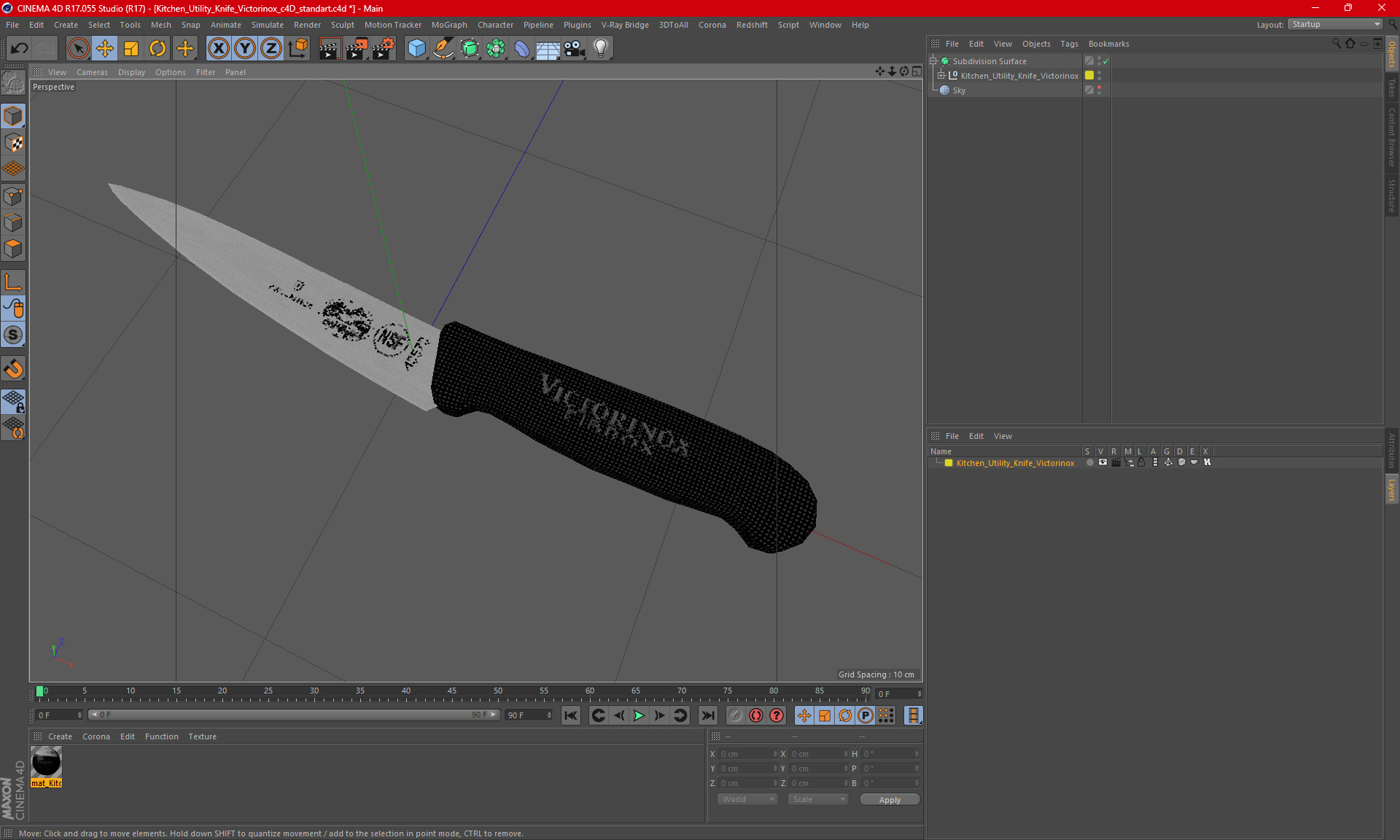This screenshot has width=1400, height=840.
Task: Add a light object
Action: pos(601,48)
